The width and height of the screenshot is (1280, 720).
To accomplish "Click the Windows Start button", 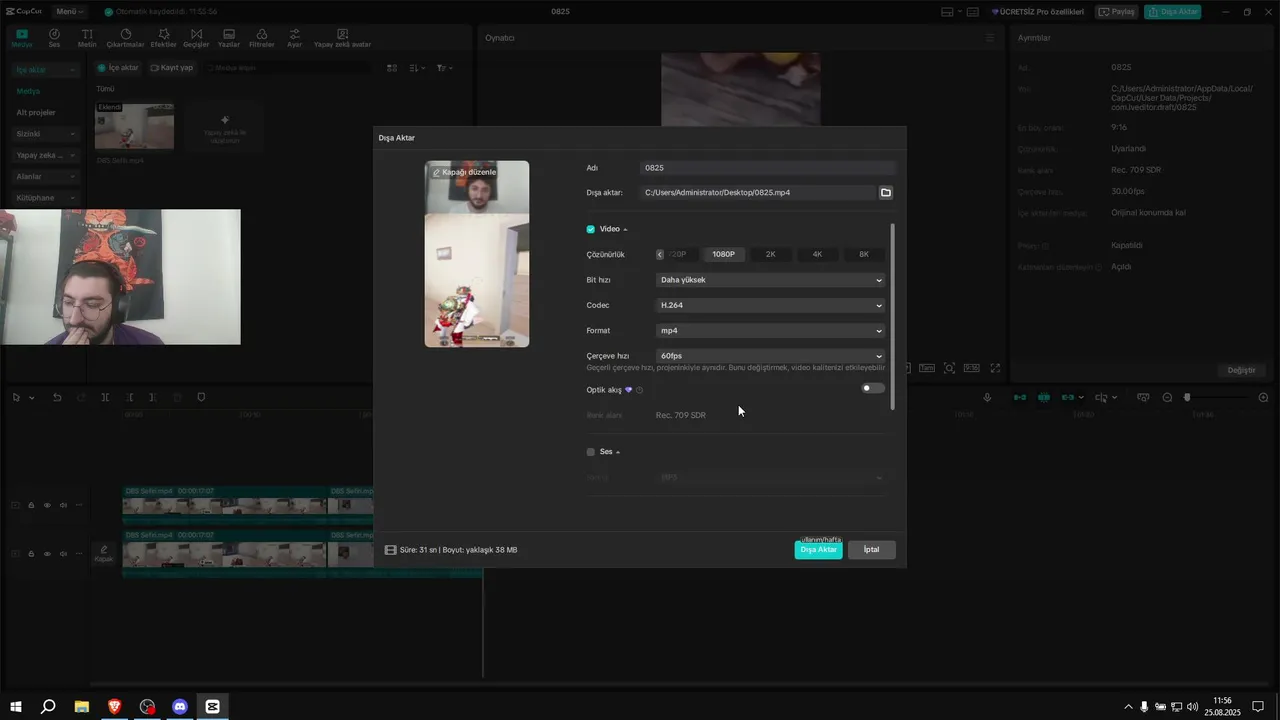I will tap(16, 707).
